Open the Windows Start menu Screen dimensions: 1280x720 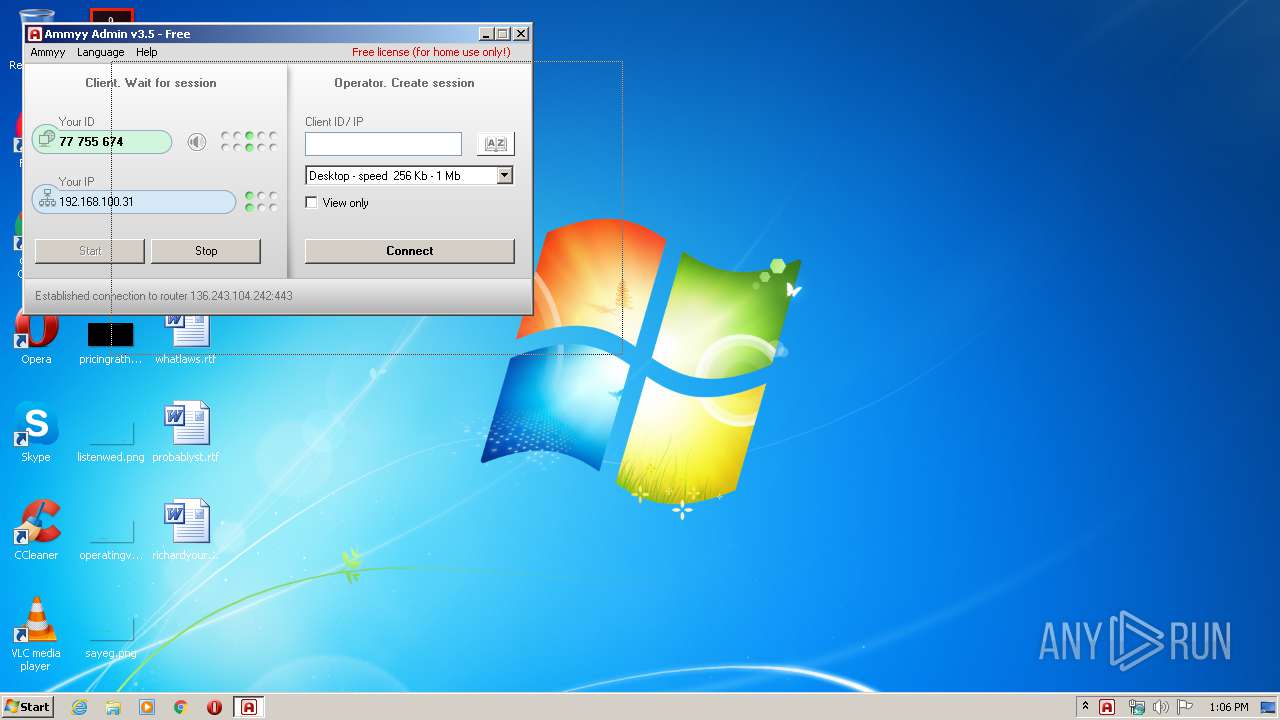28,707
